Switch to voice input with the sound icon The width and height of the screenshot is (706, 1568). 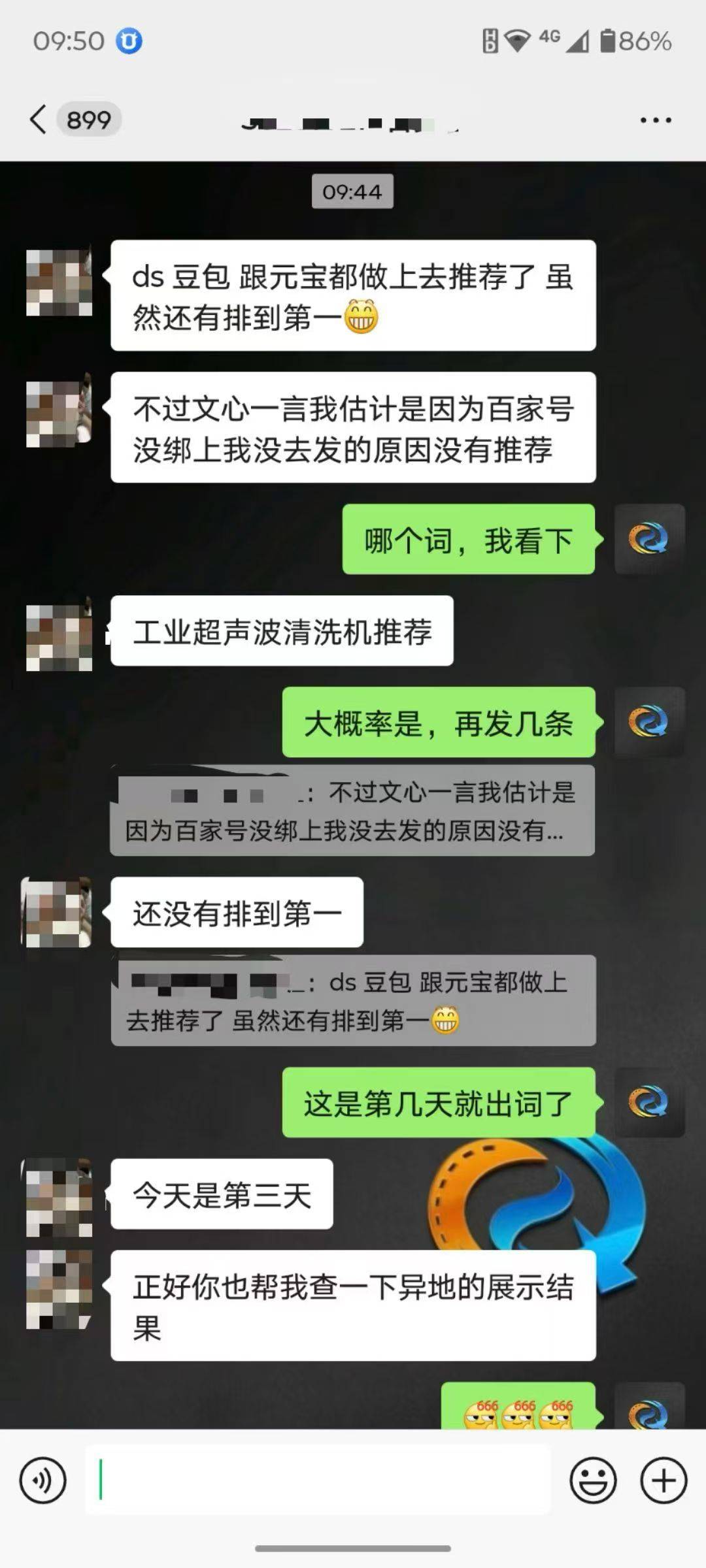click(x=42, y=1480)
